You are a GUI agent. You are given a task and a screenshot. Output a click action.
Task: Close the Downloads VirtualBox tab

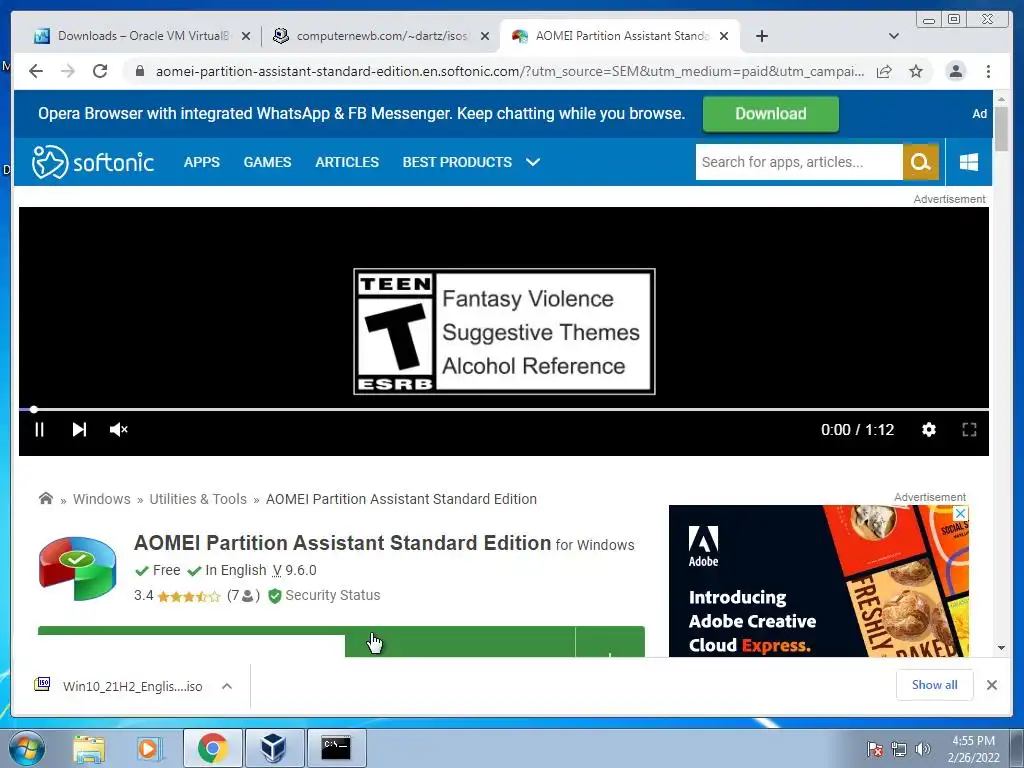(x=246, y=37)
